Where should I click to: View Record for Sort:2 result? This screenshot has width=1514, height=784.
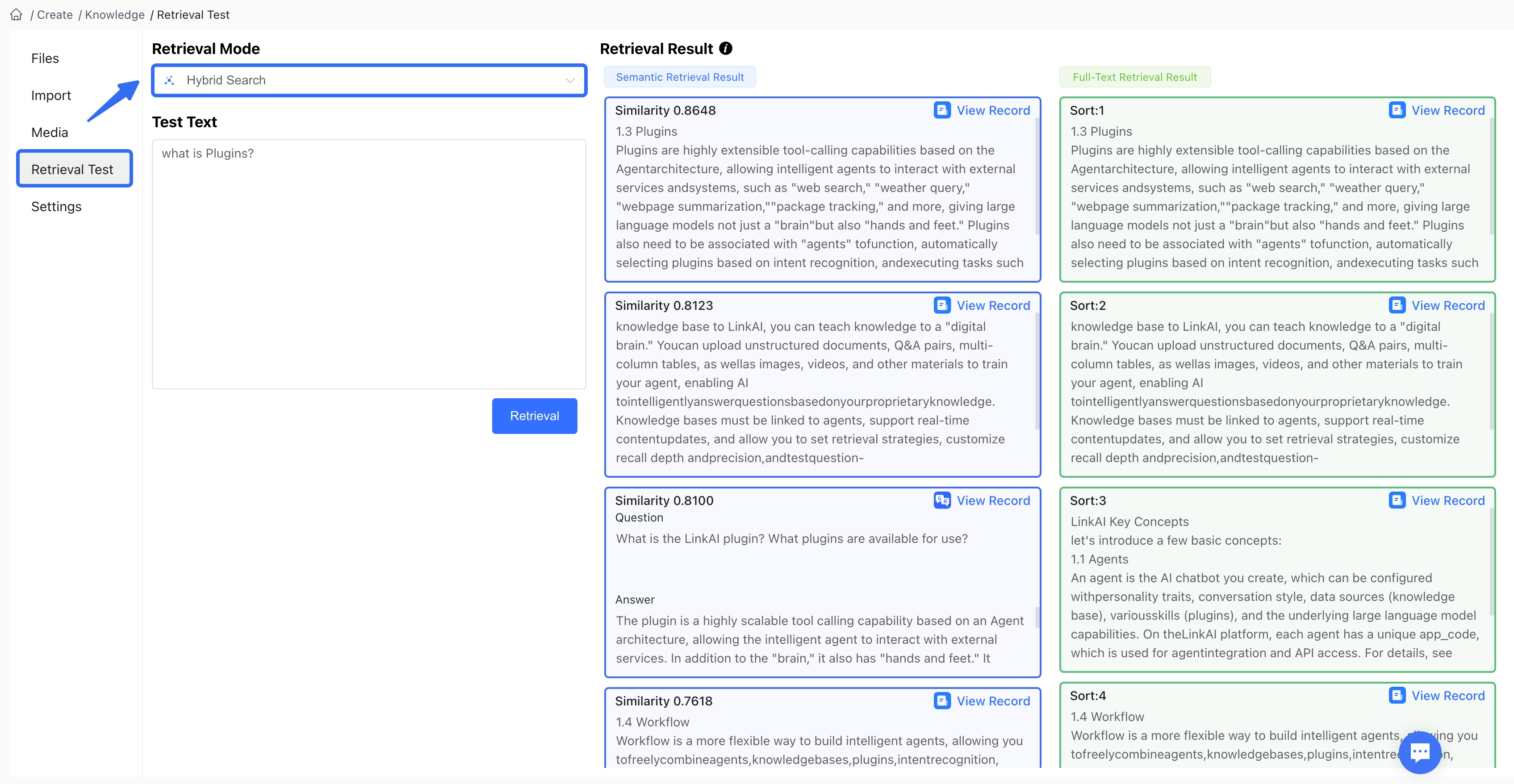tap(1448, 305)
